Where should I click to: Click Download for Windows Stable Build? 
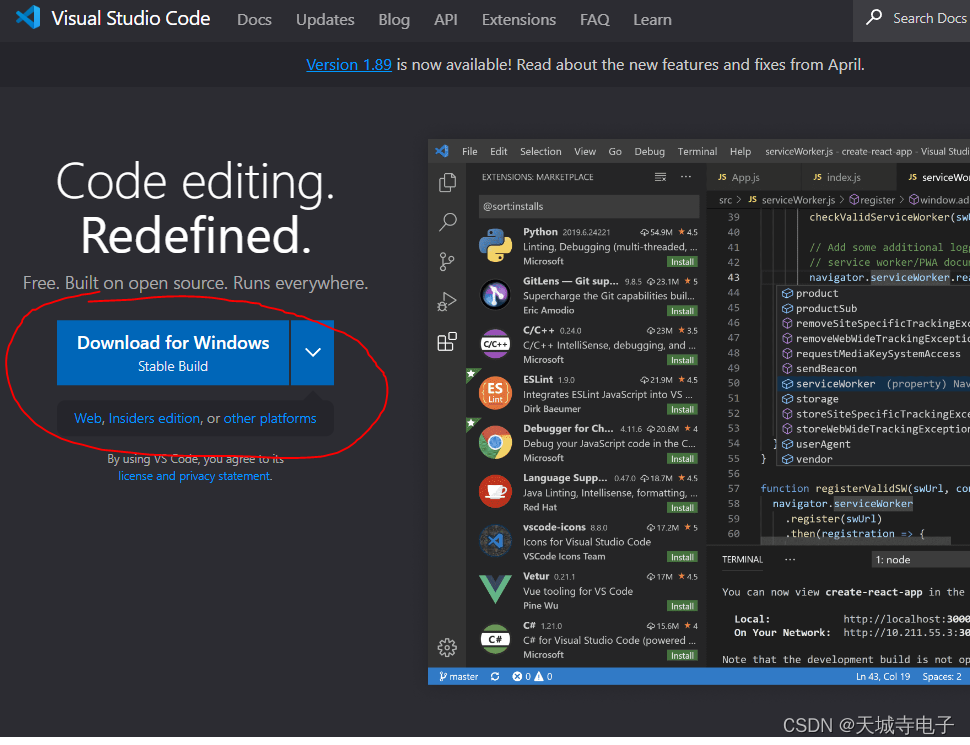[173, 353]
